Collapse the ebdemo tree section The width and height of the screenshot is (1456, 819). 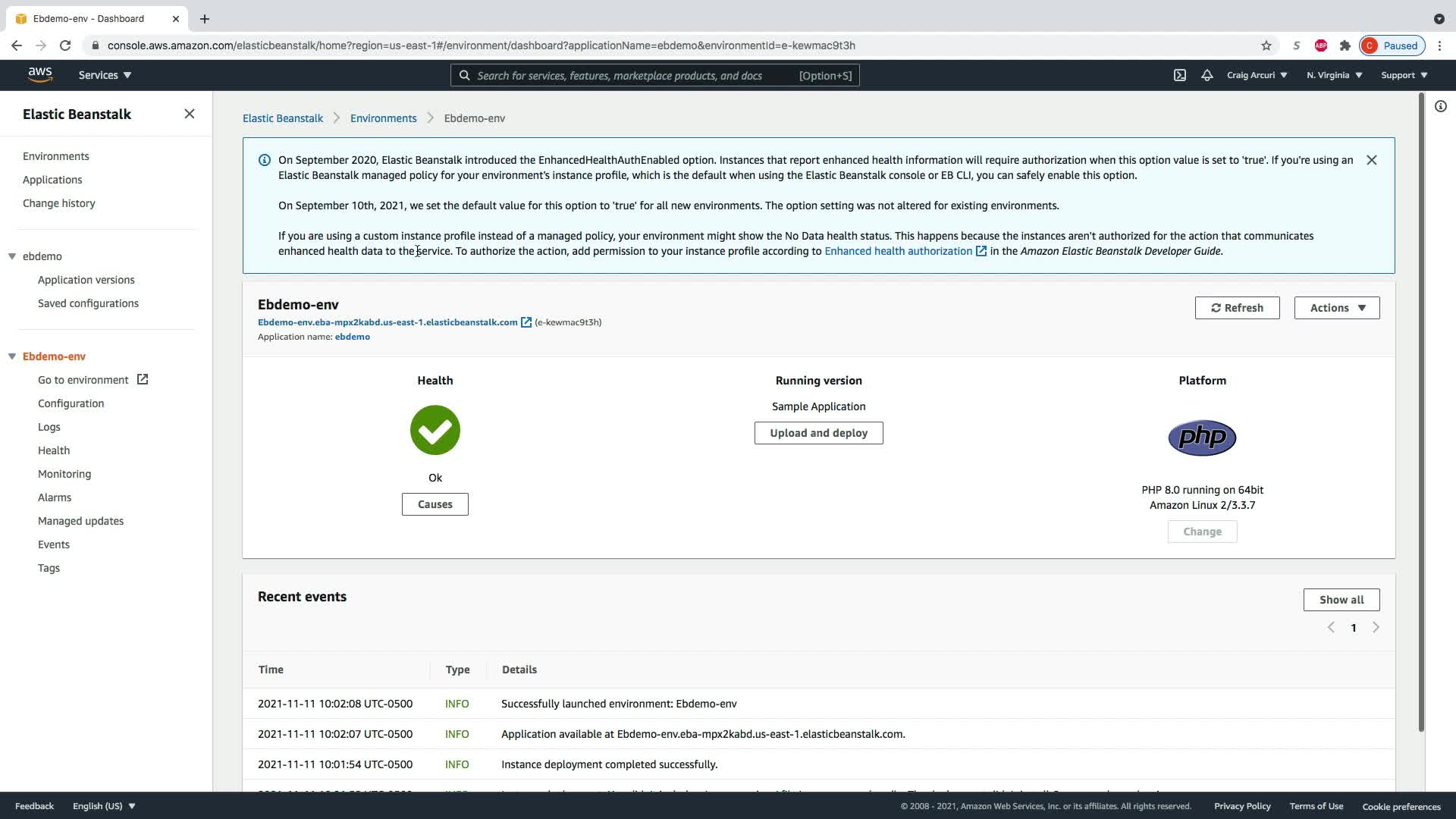(x=12, y=256)
